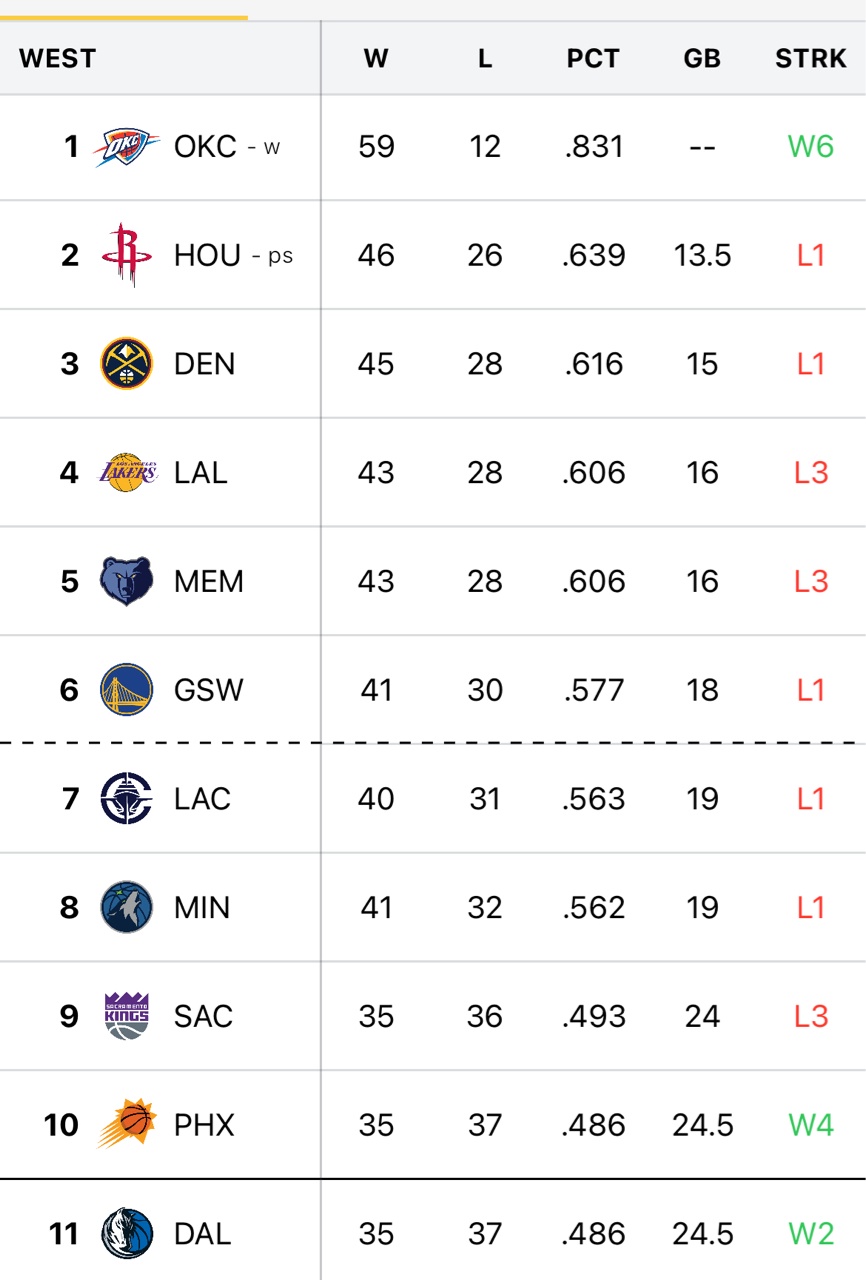Select the WEST conference header
This screenshot has width=866, height=1280.
tap(58, 59)
